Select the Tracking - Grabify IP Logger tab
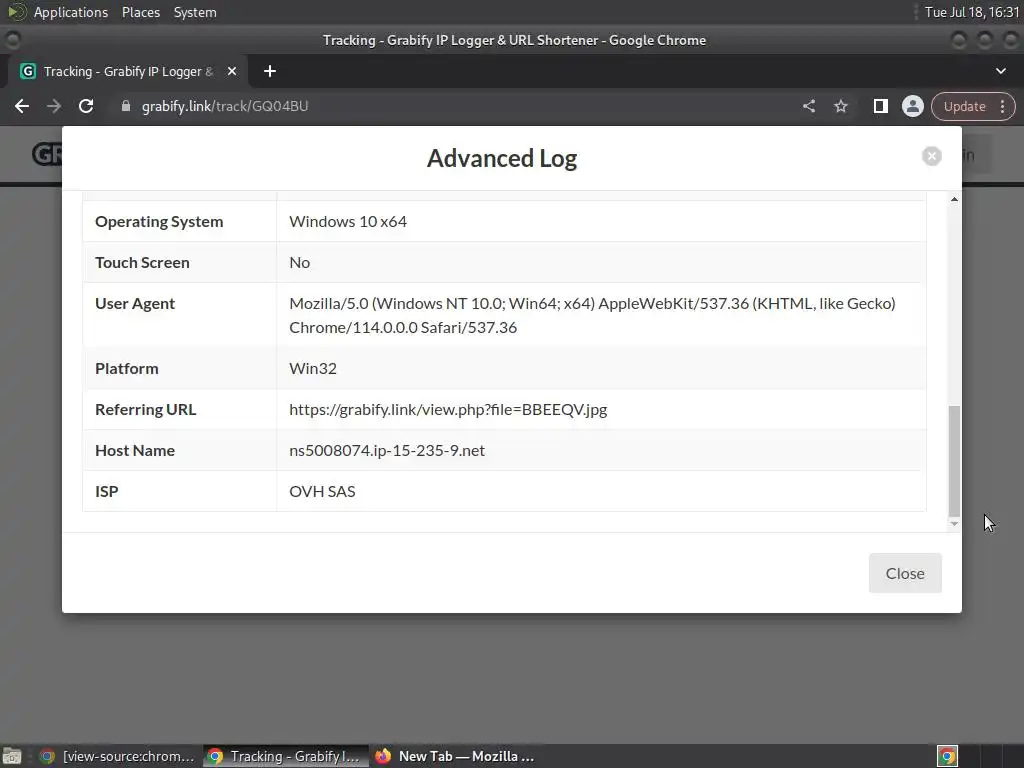1024x768 pixels. [x=128, y=71]
